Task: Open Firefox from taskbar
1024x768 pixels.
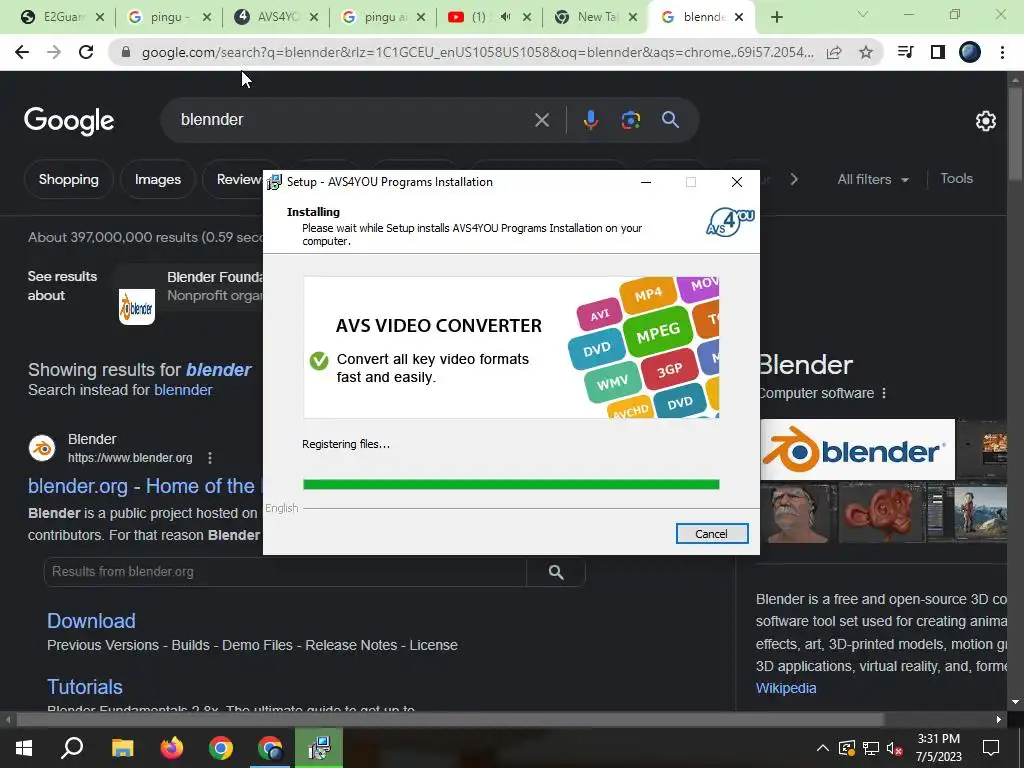Action: [172, 748]
